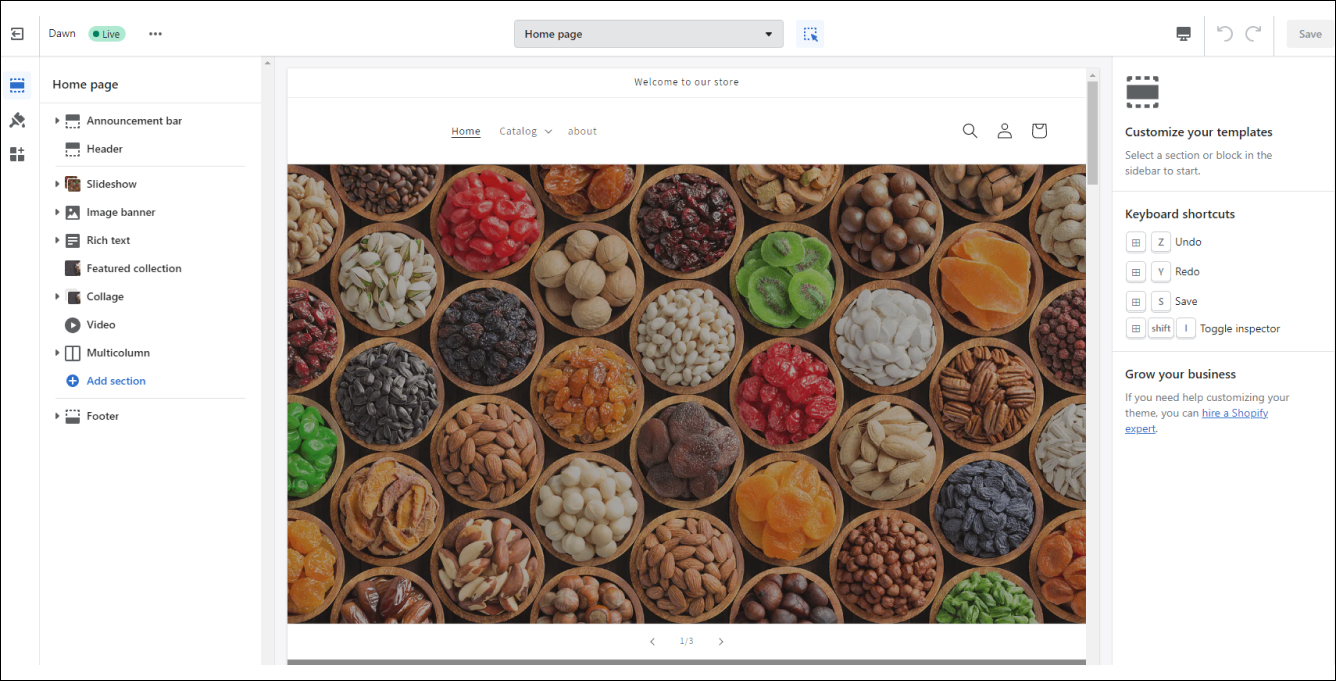1336x681 pixels.
Task: Click the account person icon in preview
Action: [x=1005, y=131]
